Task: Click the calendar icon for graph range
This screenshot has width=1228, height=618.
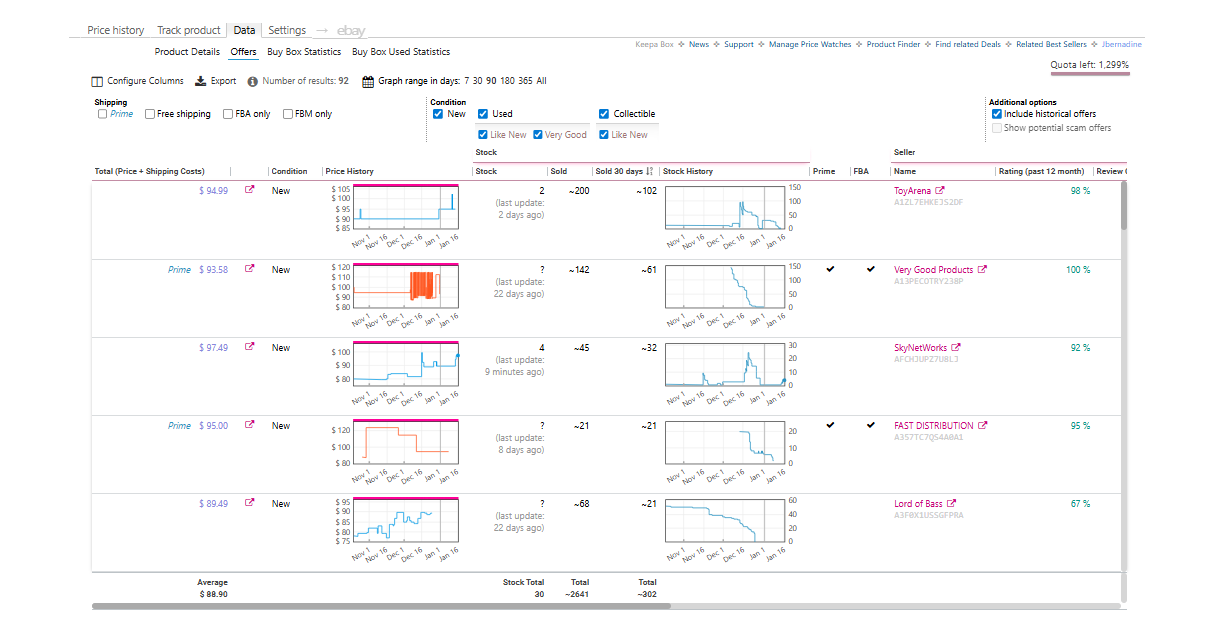Action: coord(368,81)
